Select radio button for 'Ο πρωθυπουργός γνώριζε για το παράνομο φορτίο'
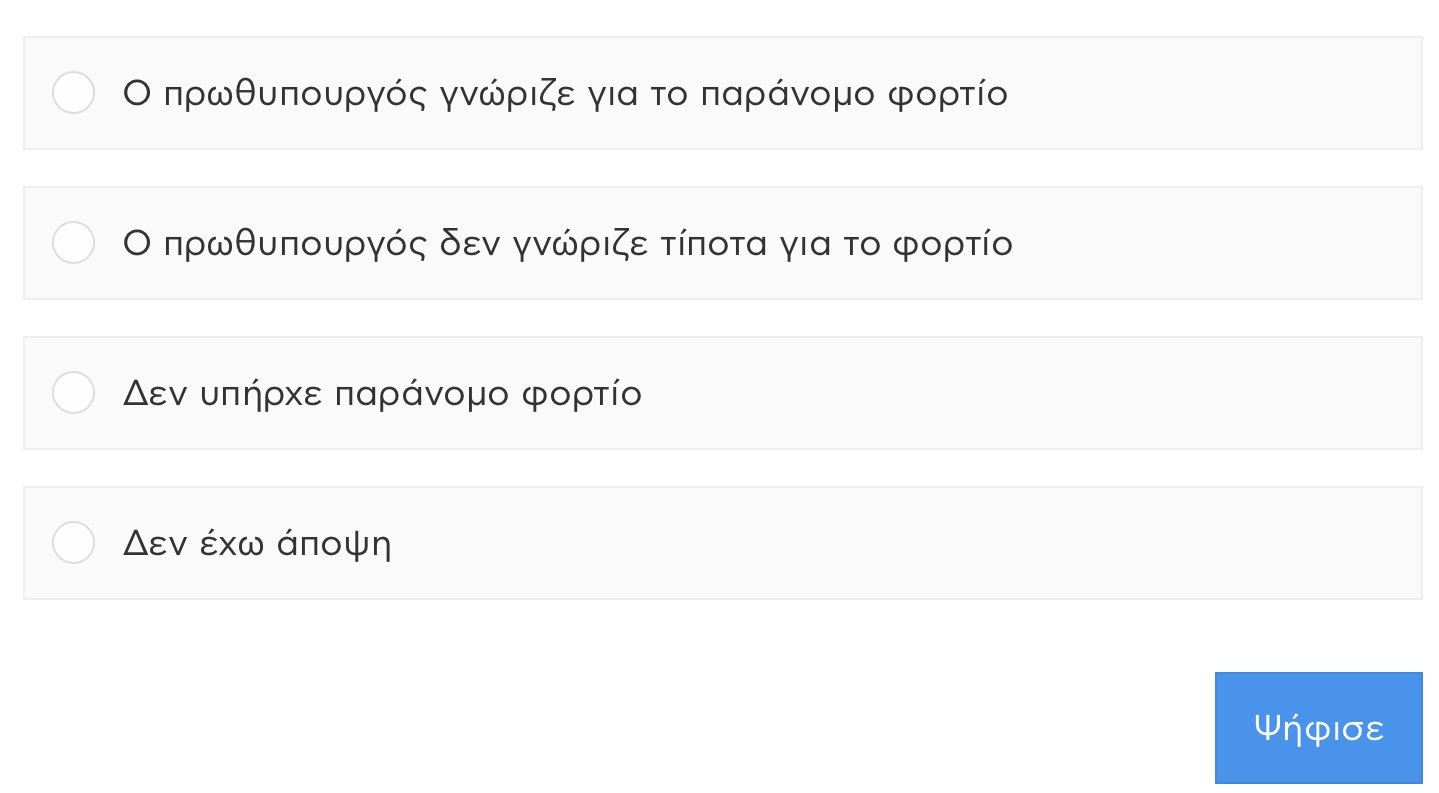This screenshot has width=1439, height=793. point(73,93)
